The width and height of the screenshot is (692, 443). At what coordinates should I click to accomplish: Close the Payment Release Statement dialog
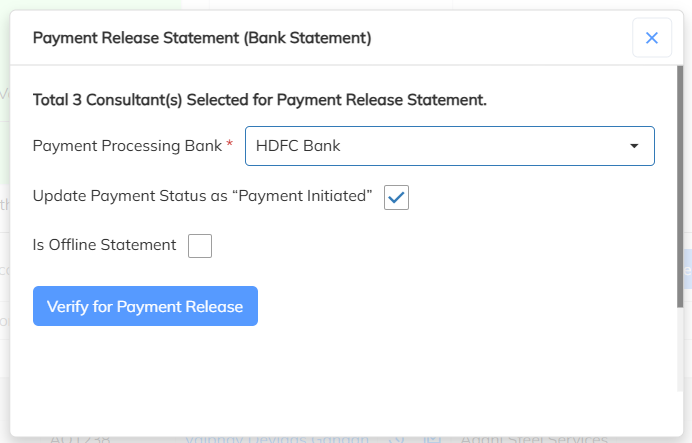(x=651, y=38)
